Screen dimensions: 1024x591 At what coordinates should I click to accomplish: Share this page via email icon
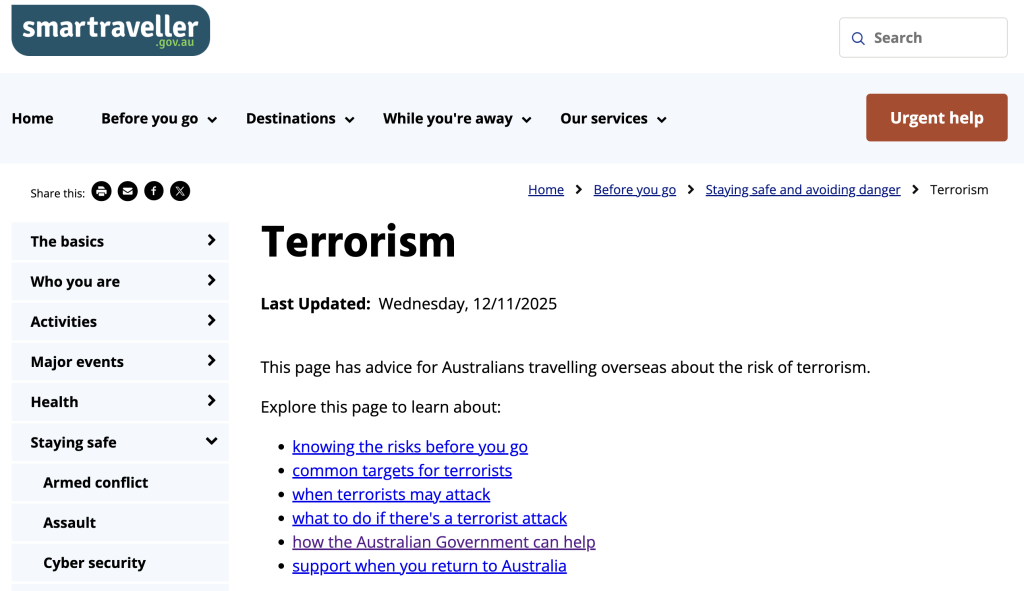[x=127, y=191]
